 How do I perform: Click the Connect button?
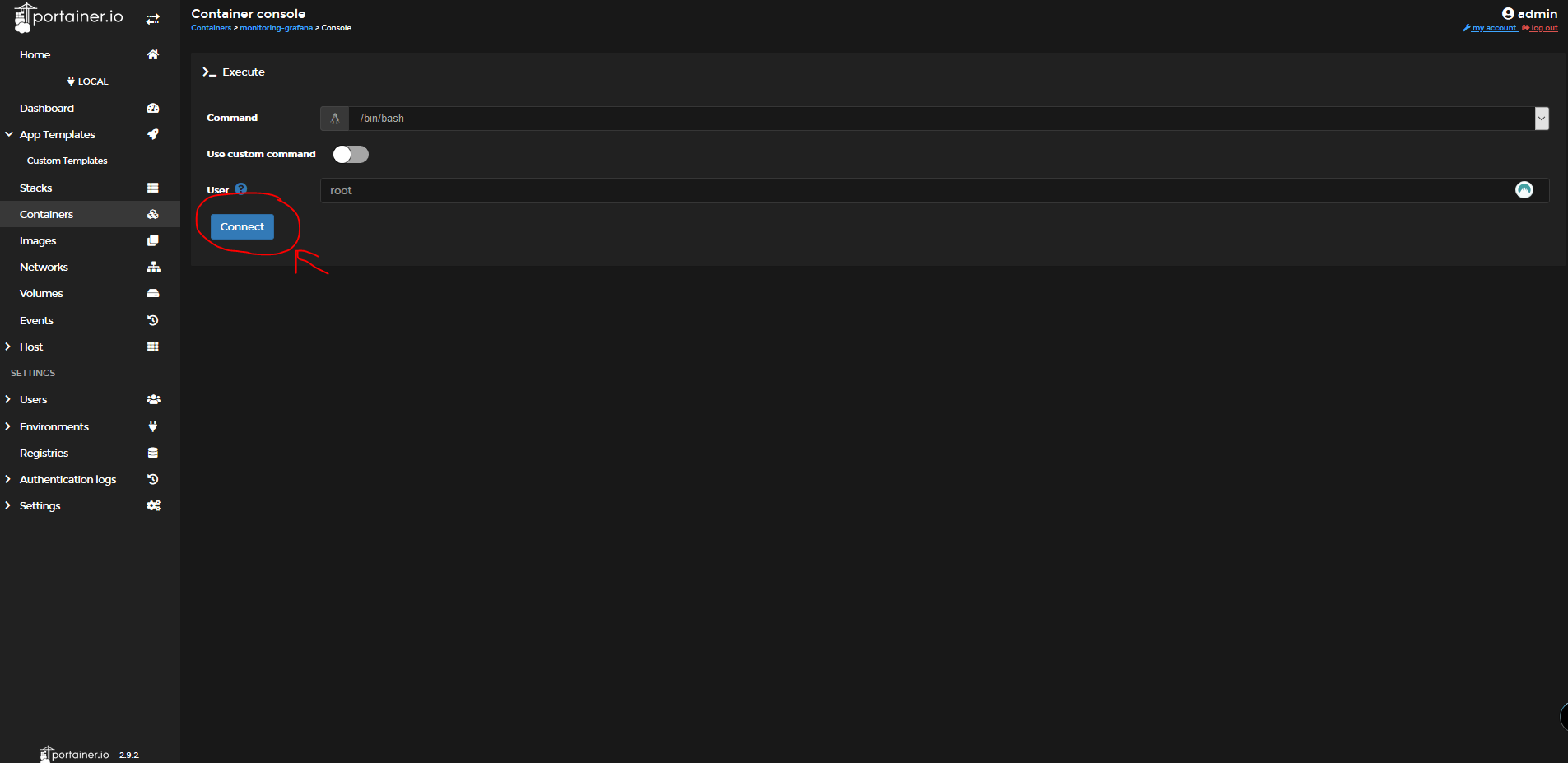coord(242,226)
